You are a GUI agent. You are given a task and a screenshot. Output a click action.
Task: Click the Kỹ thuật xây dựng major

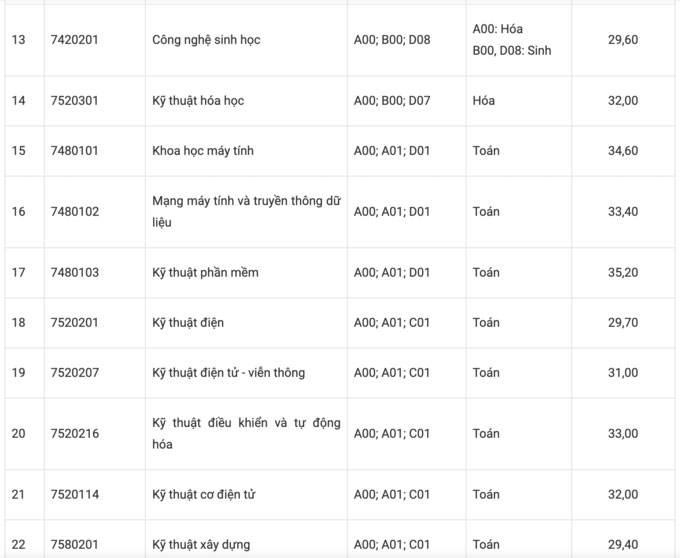point(201,545)
